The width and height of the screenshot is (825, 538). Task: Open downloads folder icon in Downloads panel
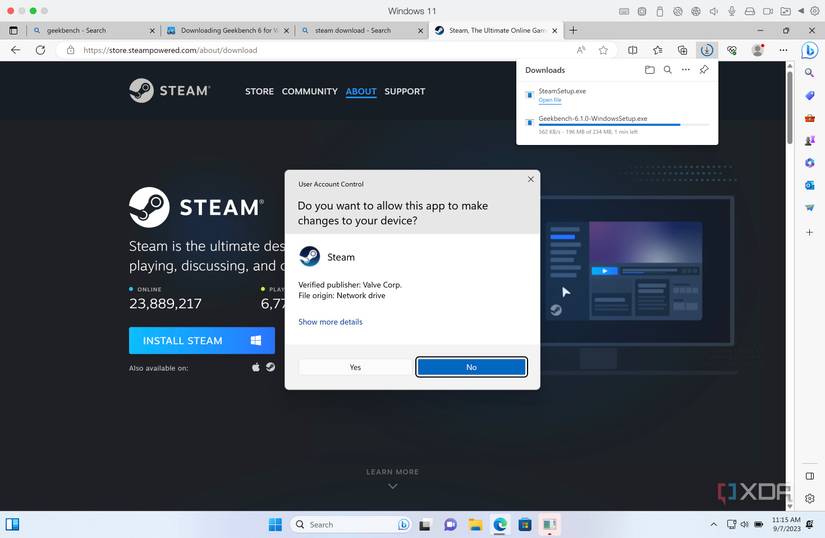click(650, 69)
